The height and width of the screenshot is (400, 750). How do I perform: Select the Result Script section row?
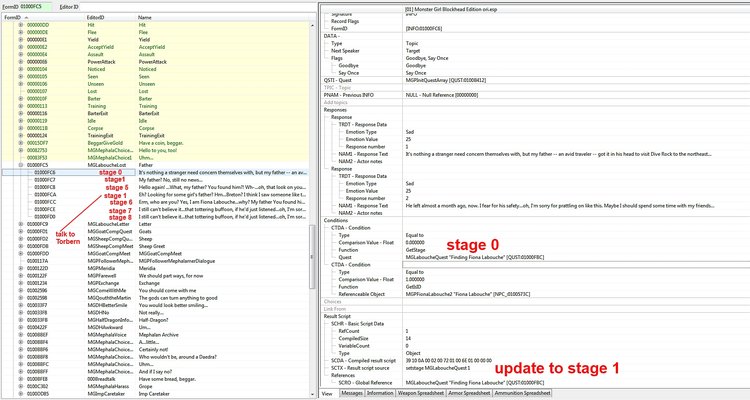(x=535, y=316)
